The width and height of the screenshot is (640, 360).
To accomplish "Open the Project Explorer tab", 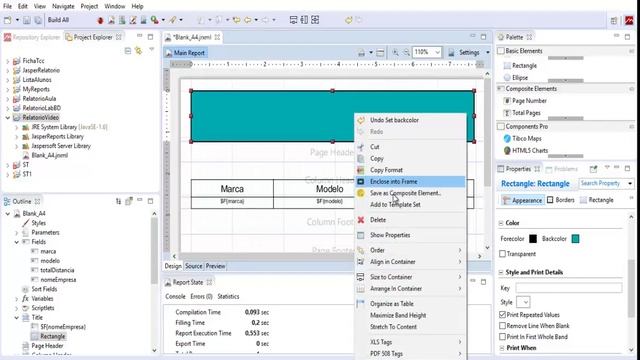I will coord(93,37).
